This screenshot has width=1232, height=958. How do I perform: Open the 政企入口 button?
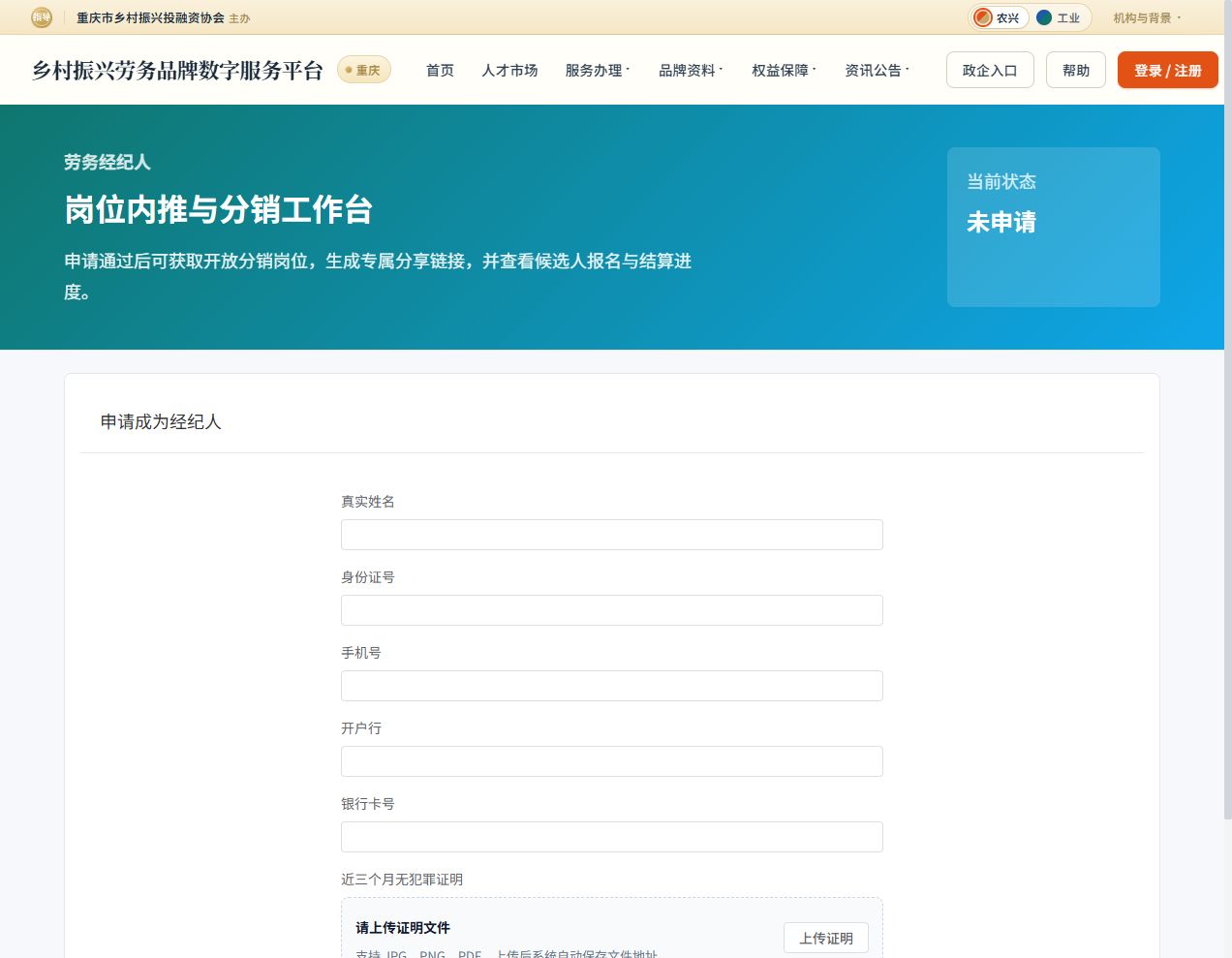tap(990, 70)
